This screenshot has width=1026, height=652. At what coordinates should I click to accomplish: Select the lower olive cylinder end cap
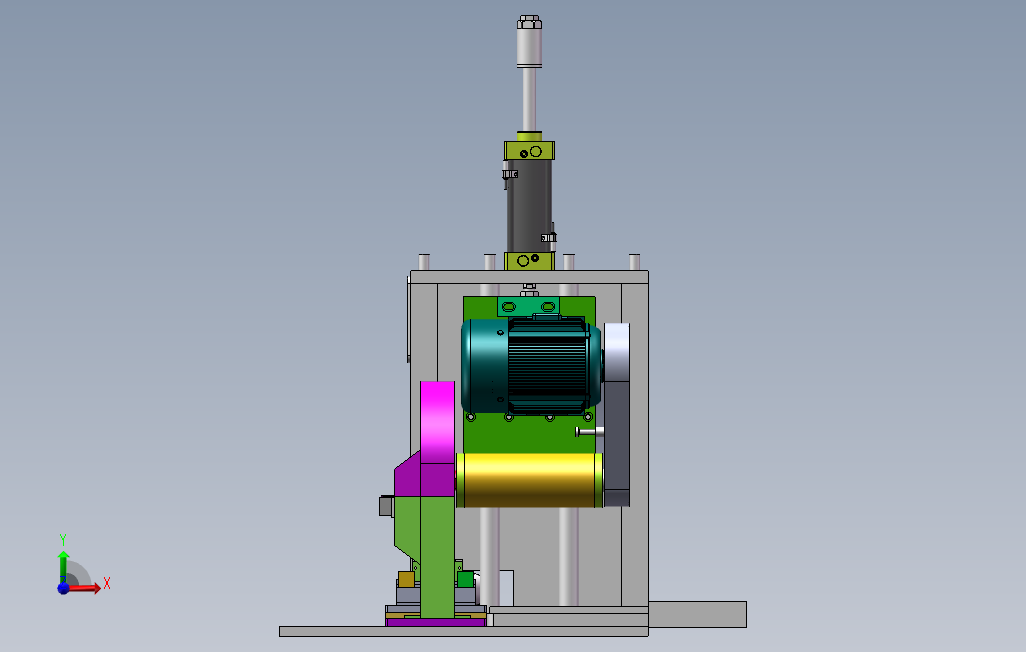pos(529,261)
